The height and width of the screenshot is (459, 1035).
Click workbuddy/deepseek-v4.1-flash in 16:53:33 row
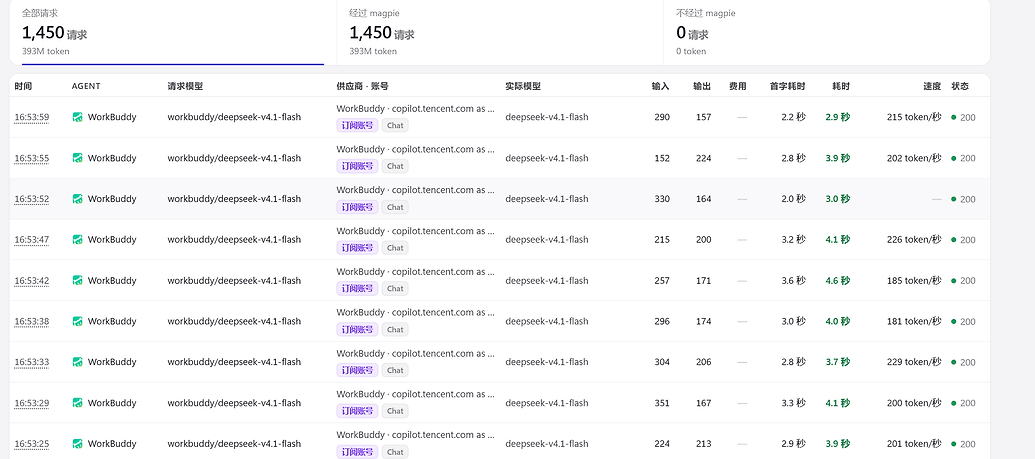(x=234, y=362)
